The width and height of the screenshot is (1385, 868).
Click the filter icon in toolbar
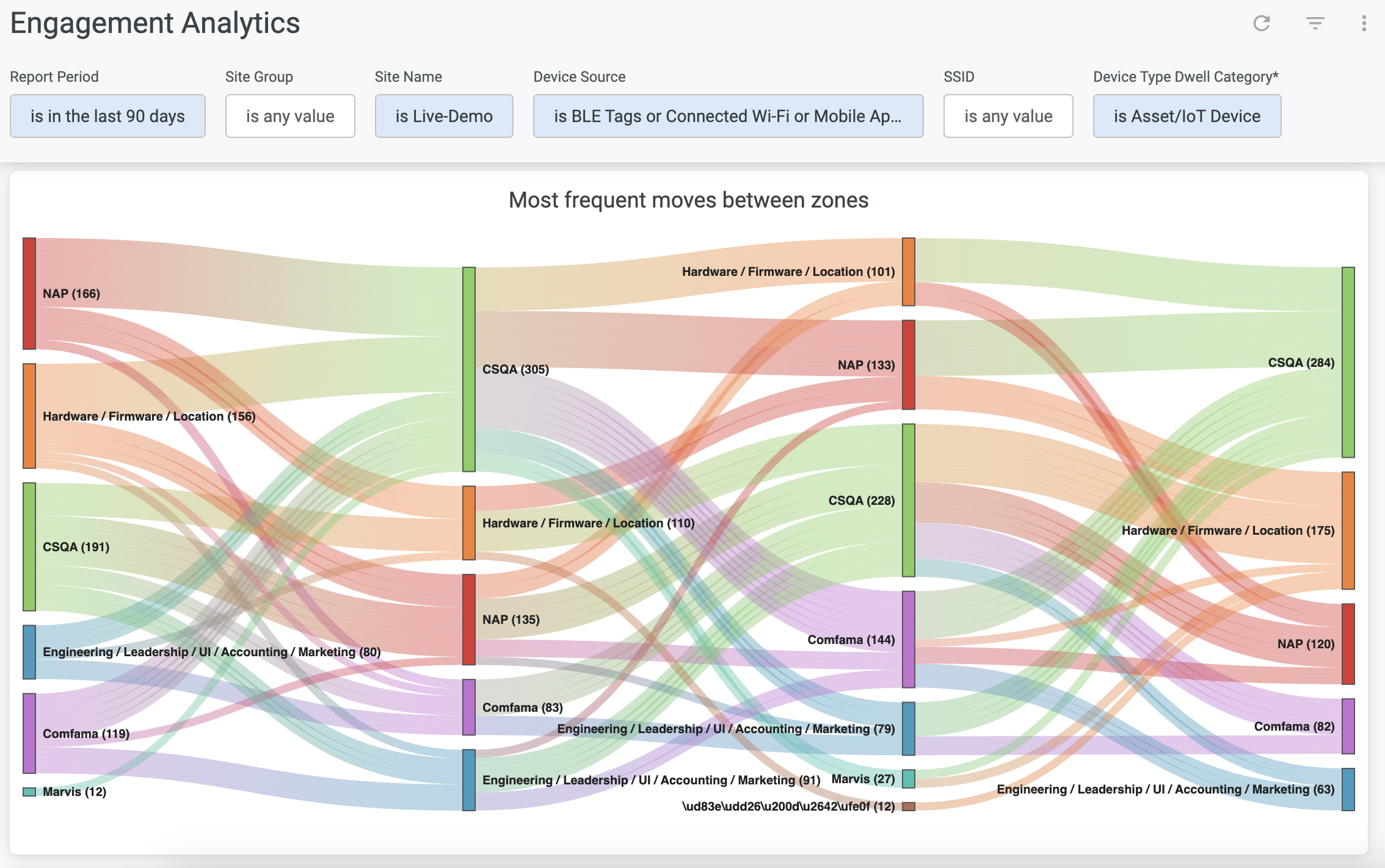(x=1315, y=22)
